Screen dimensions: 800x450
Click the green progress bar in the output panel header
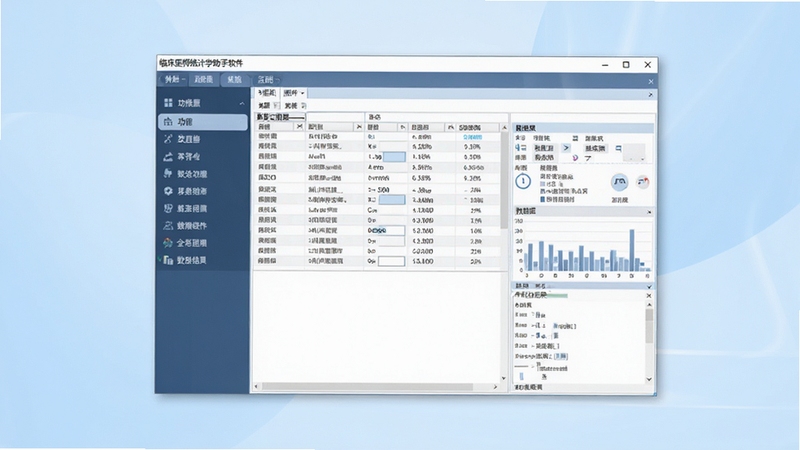click(557, 295)
